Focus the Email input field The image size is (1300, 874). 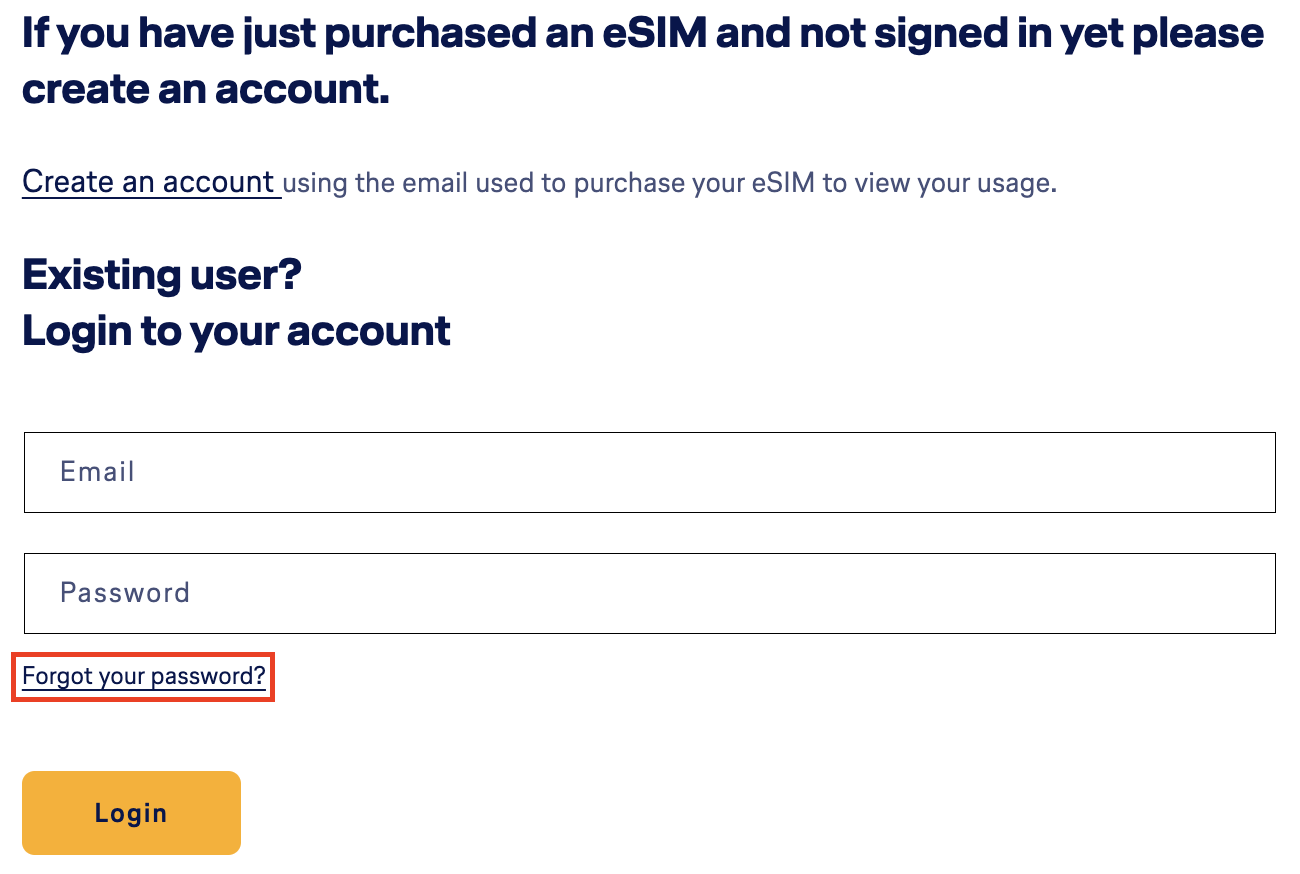pyautogui.click(x=649, y=472)
